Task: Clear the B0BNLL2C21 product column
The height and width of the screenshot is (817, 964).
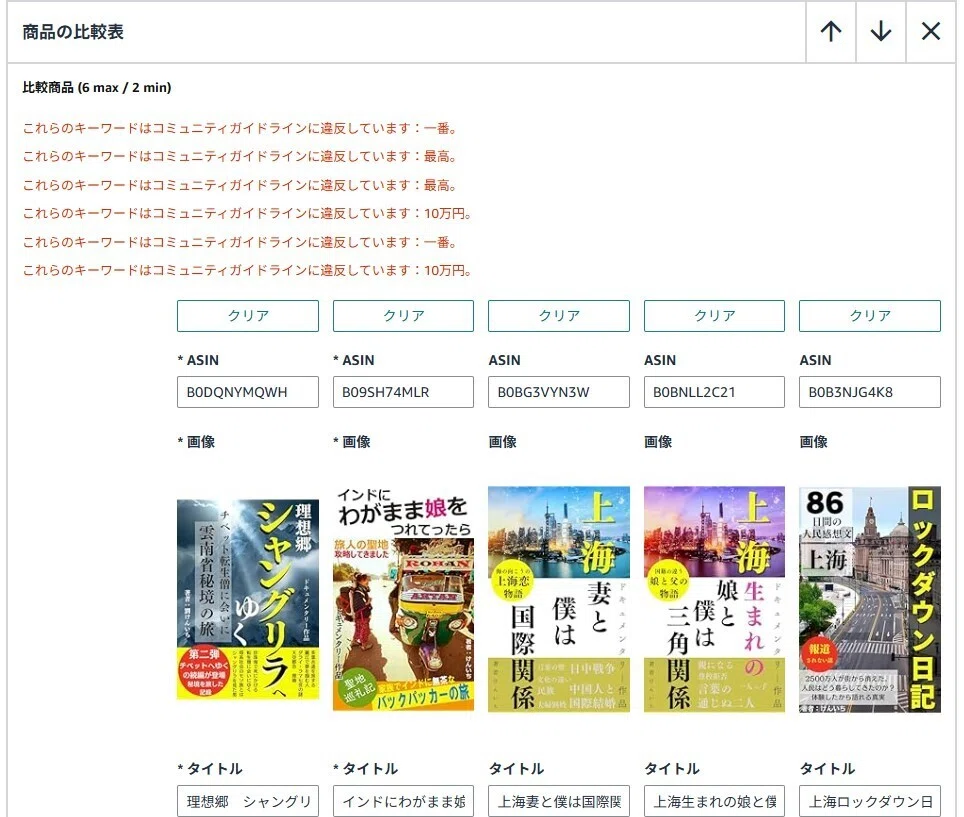Action: [x=714, y=316]
